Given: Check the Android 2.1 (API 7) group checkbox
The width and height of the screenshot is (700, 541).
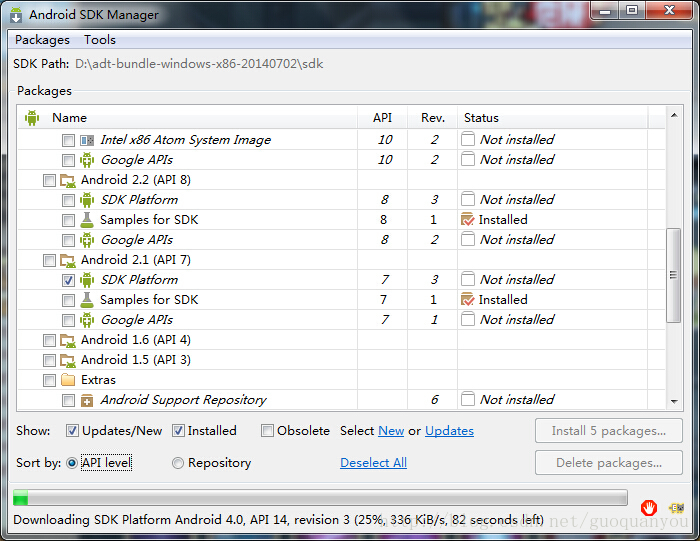Looking at the screenshot, I should [49, 260].
